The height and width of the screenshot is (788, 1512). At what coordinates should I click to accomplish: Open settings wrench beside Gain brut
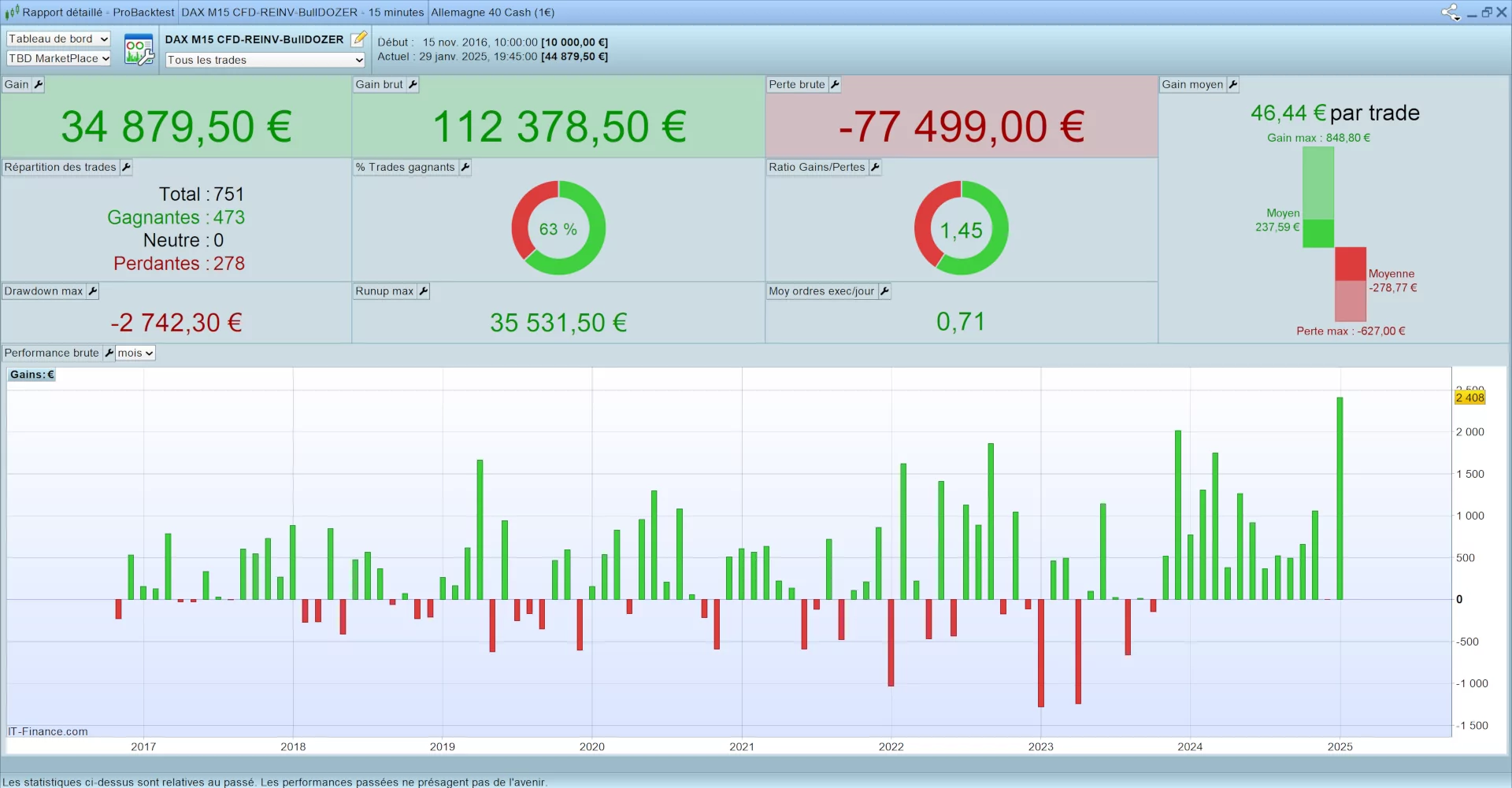tap(413, 85)
